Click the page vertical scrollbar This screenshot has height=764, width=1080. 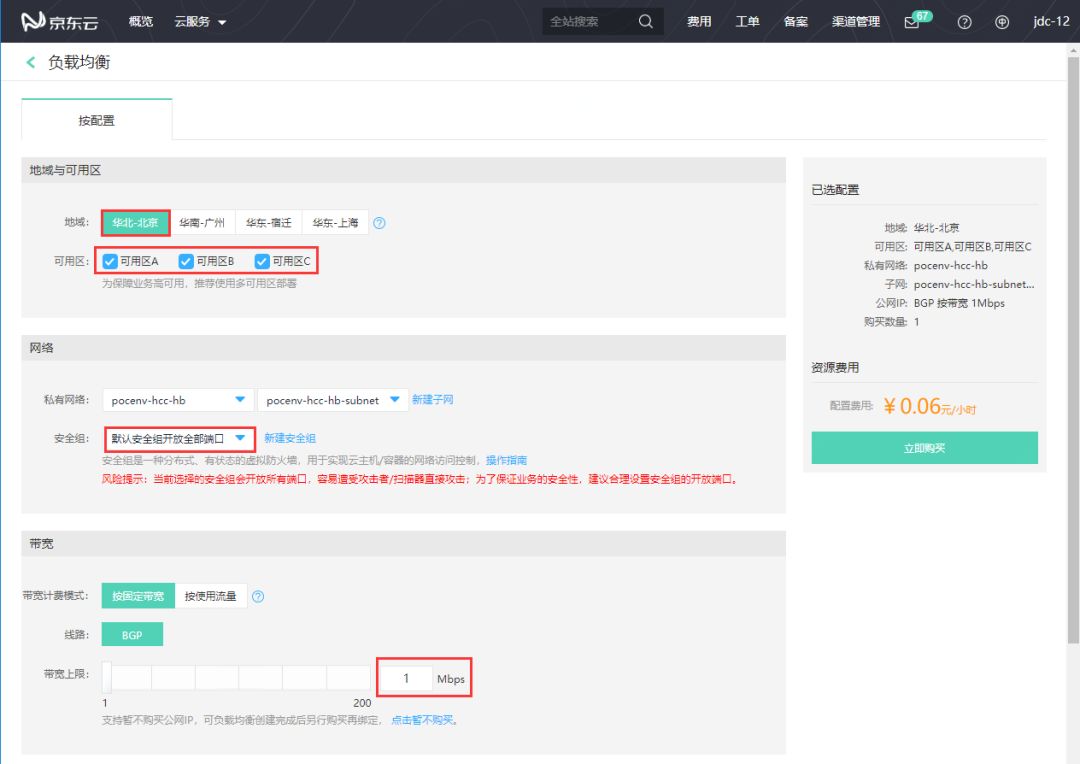click(x=1073, y=351)
